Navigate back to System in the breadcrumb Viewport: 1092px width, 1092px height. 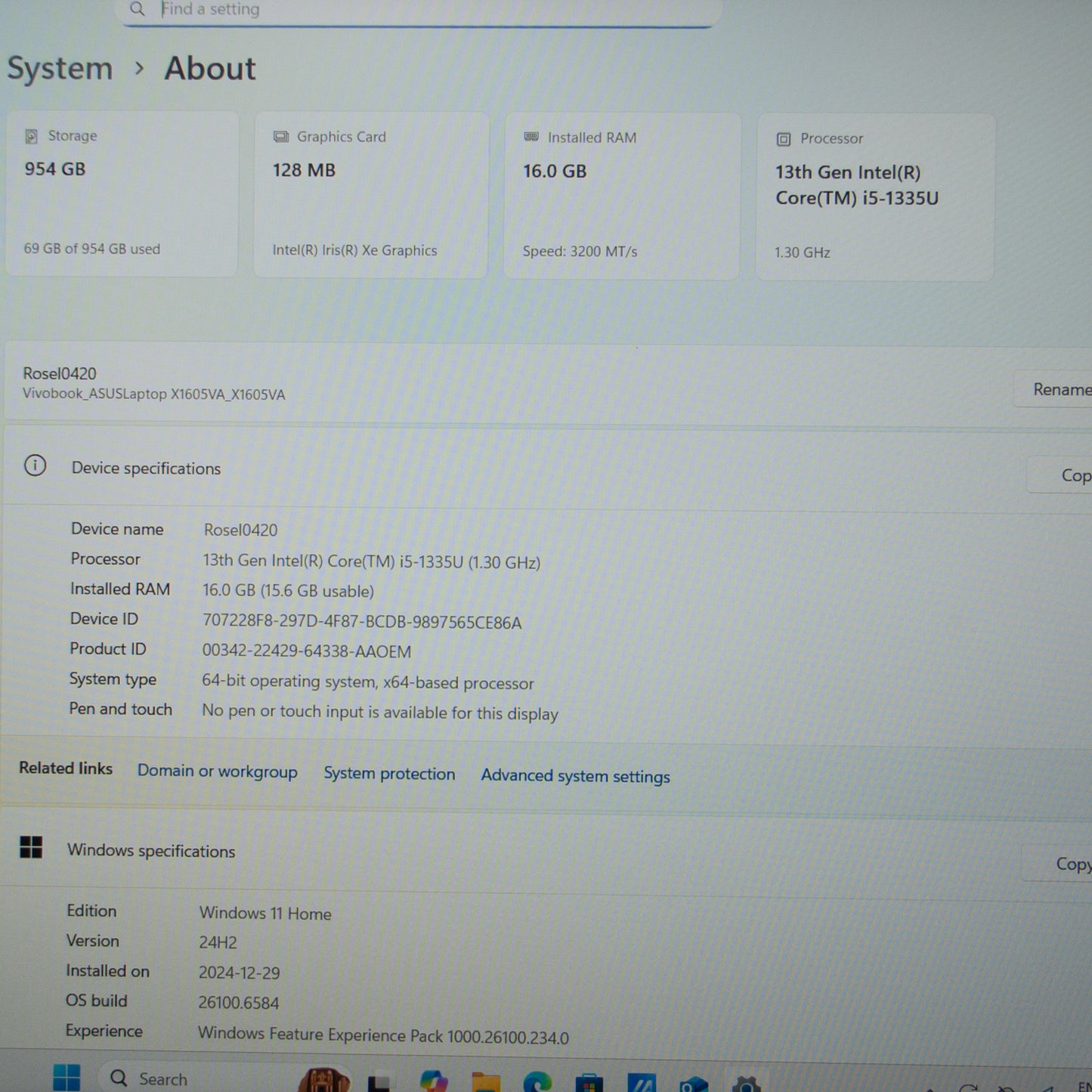pyautogui.click(x=60, y=69)
